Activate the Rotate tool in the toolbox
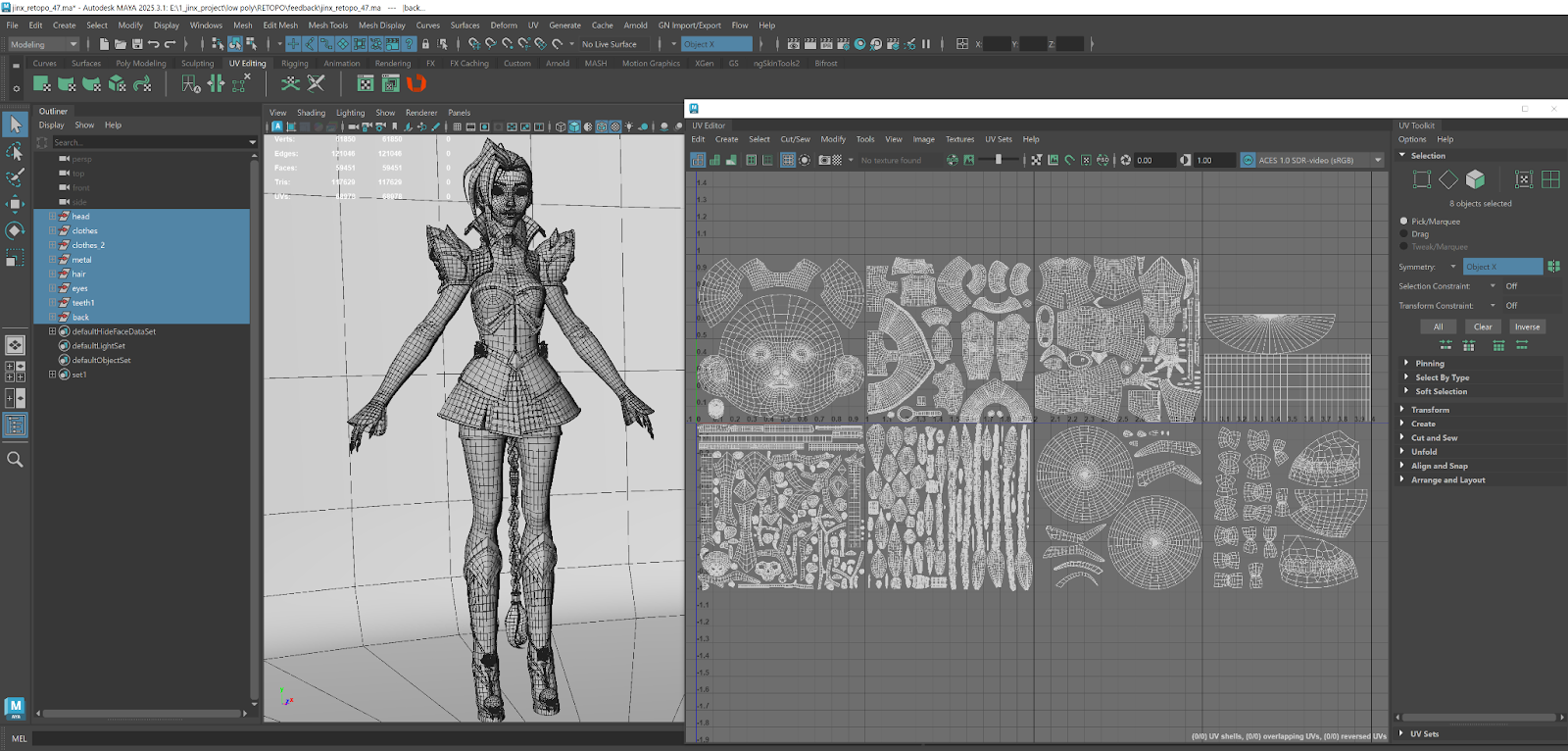The height and width of the screenshot is (751, 1568). click(x=15, y=230)
